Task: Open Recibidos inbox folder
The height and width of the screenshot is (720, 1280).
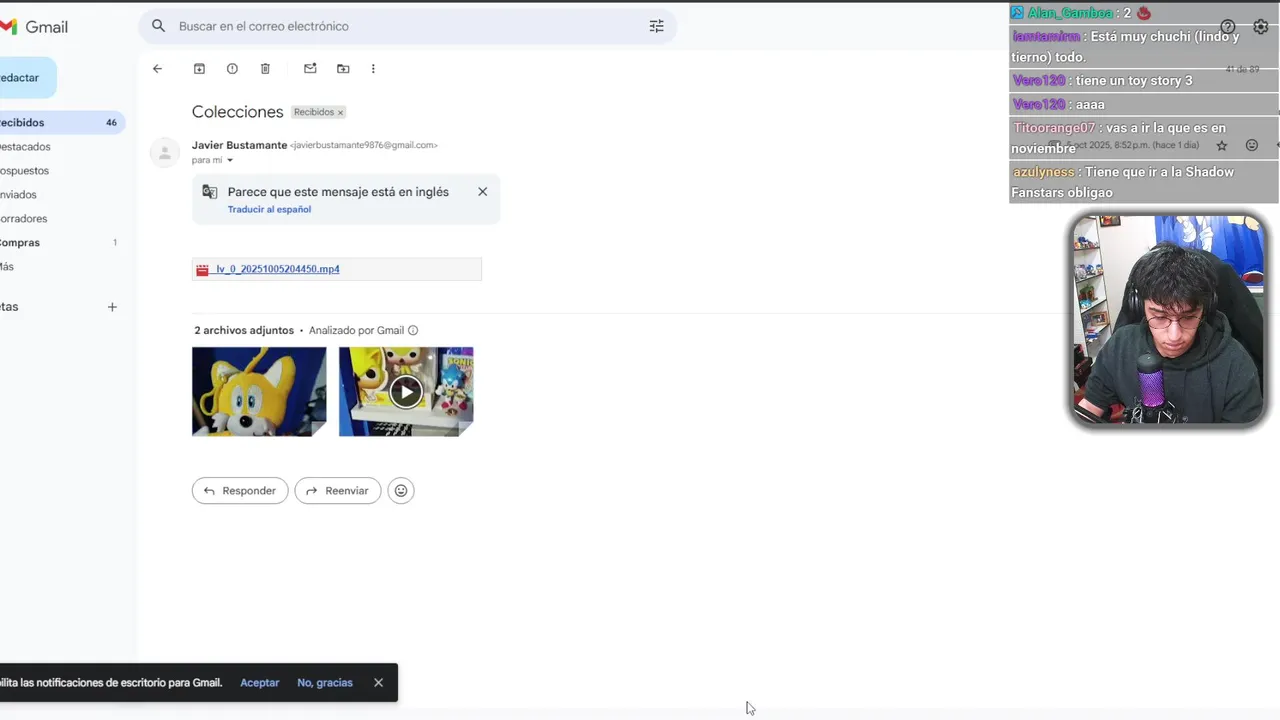Action: (62, 122)
